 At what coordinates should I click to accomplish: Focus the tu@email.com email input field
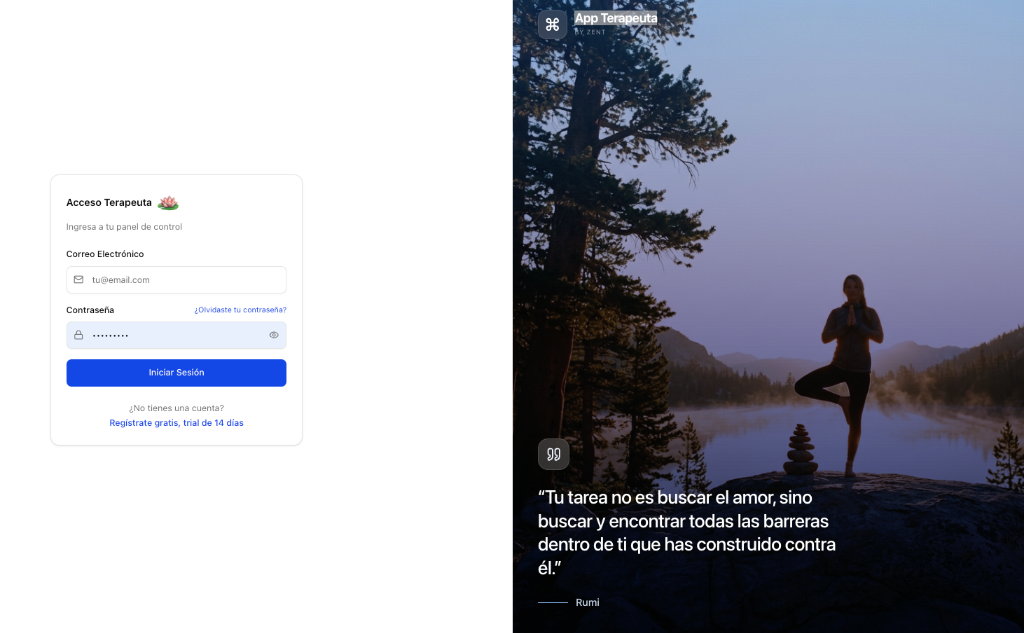pos(176,280)
